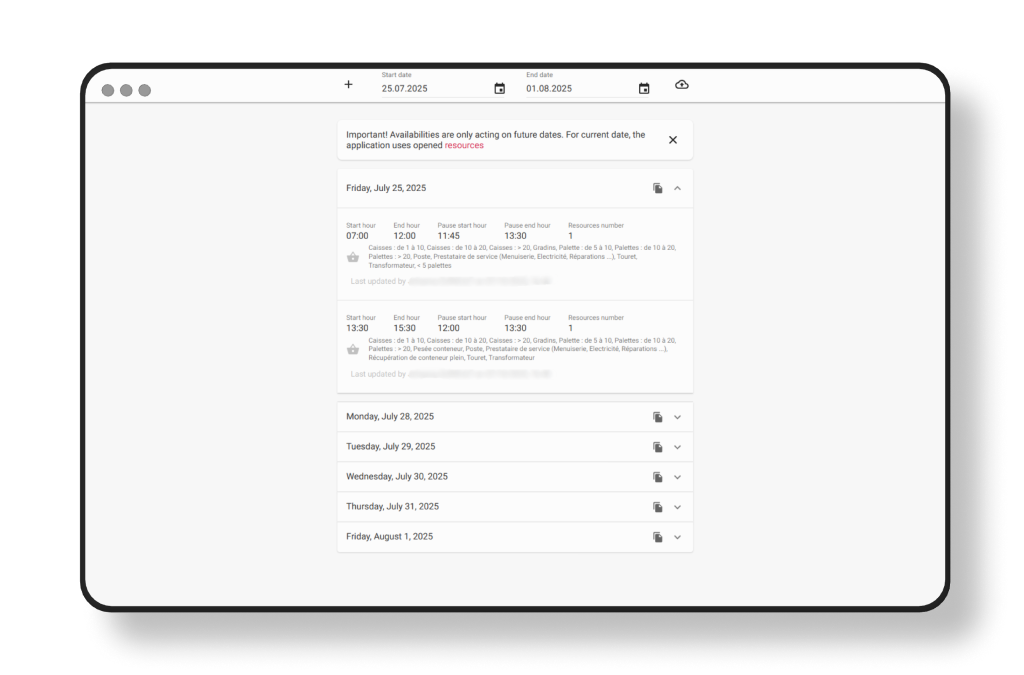Open the Start date calendar picker
This screenshot has height=675, width=1024.
pos(500,89)
